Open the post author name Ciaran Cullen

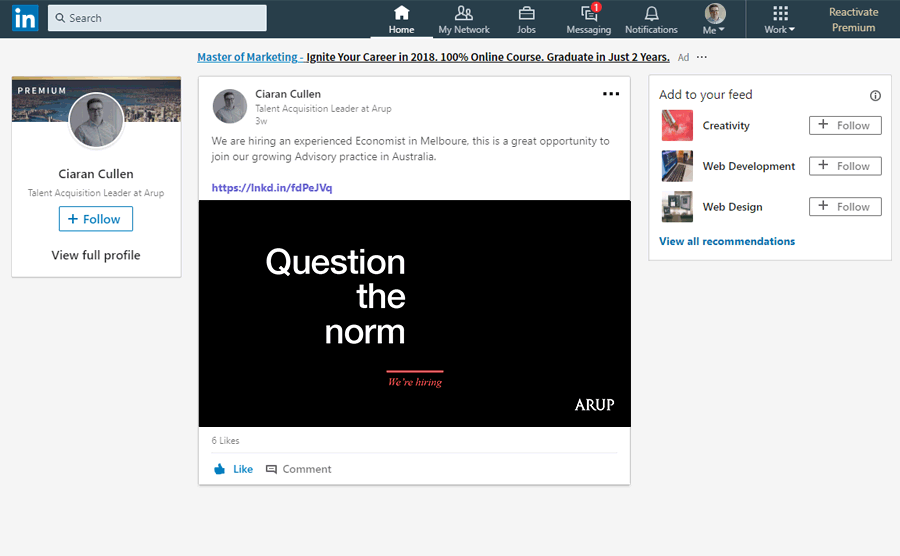[288, 94]
